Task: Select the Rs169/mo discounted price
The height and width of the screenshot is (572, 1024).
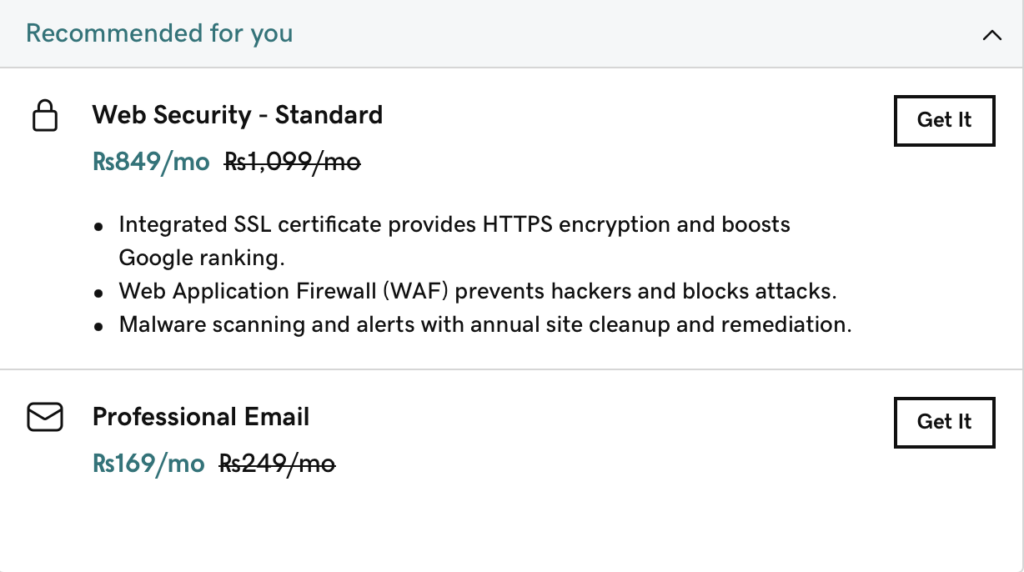Action: click(148, 464)
